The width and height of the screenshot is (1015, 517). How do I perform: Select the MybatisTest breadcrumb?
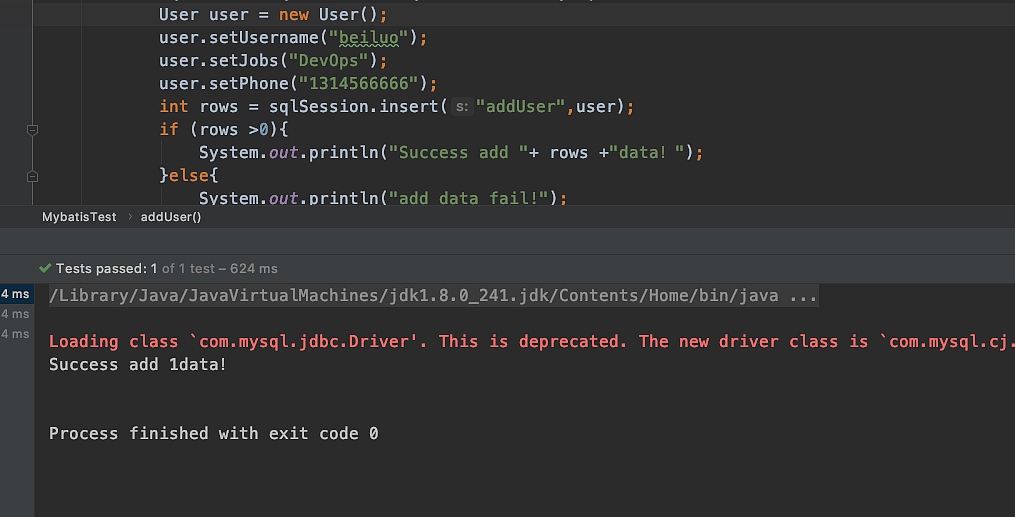click(x=79, y=217)
